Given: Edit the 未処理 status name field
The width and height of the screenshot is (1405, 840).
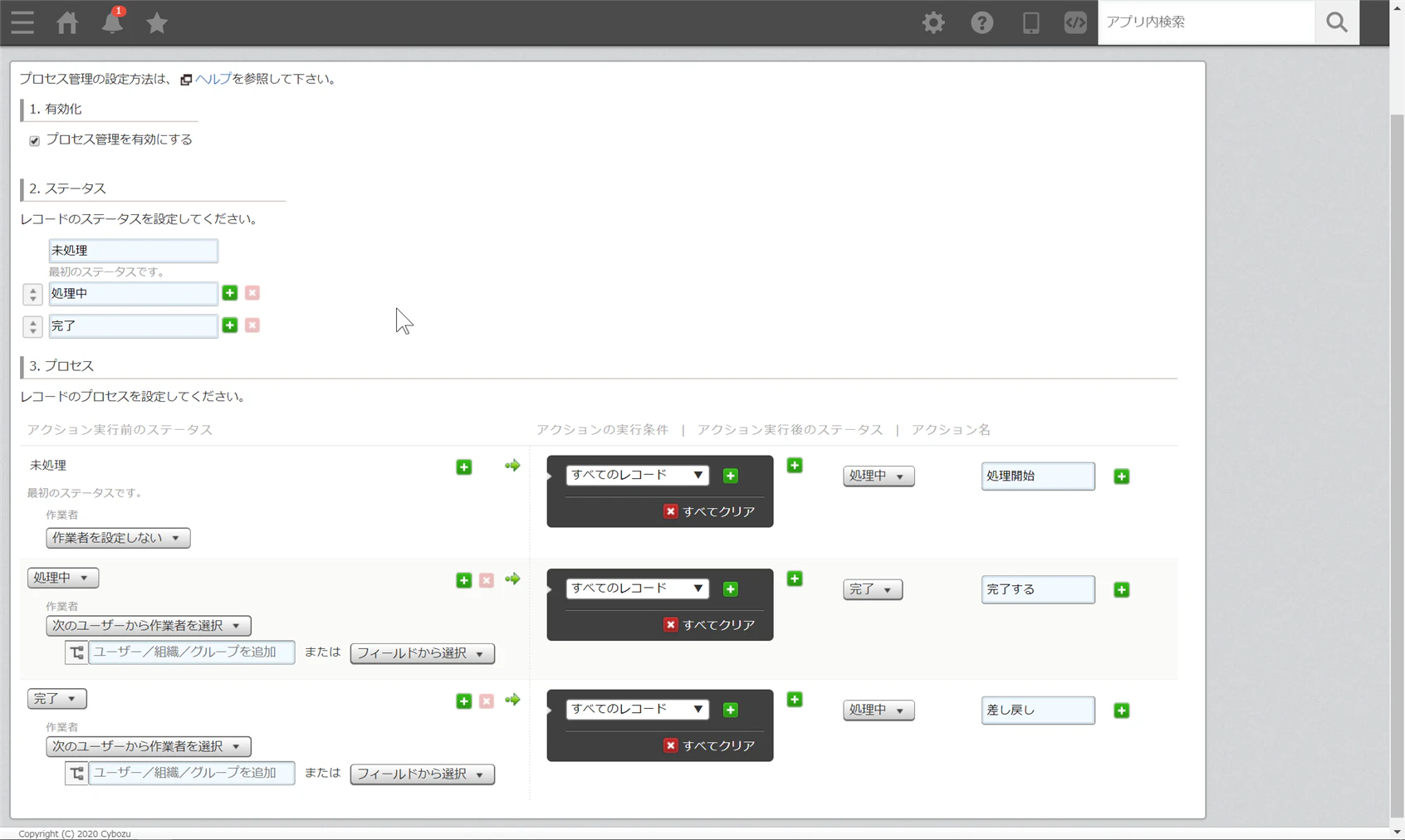Looking at the screenshot, I should click(133, 250).
